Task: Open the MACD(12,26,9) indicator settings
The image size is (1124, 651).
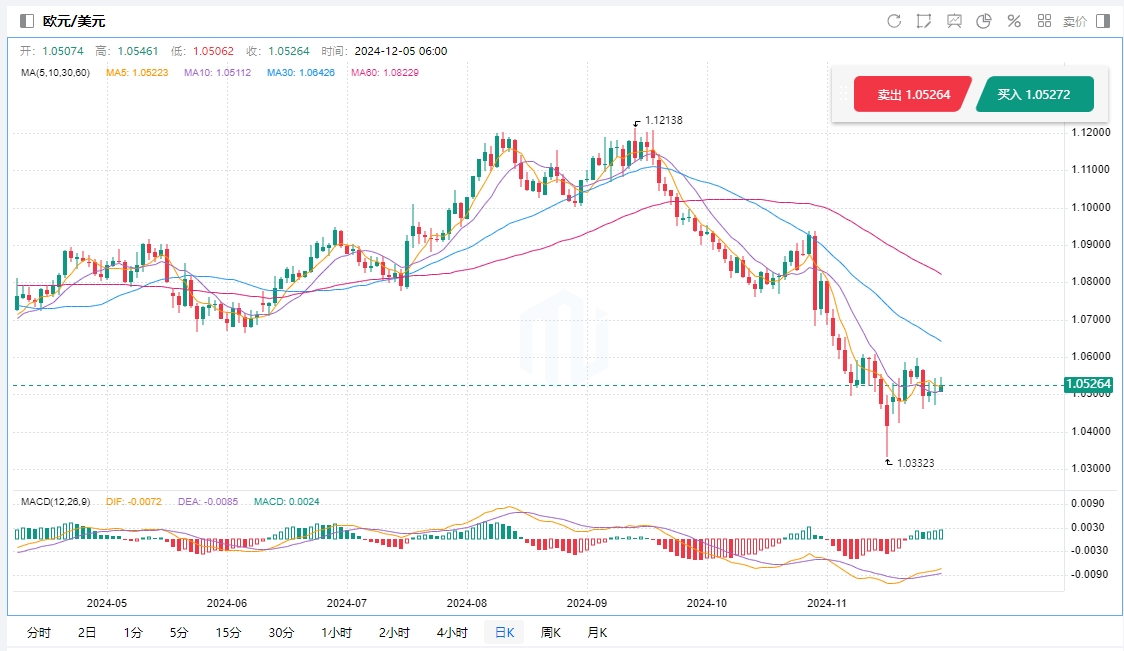Action: (55, 502)
